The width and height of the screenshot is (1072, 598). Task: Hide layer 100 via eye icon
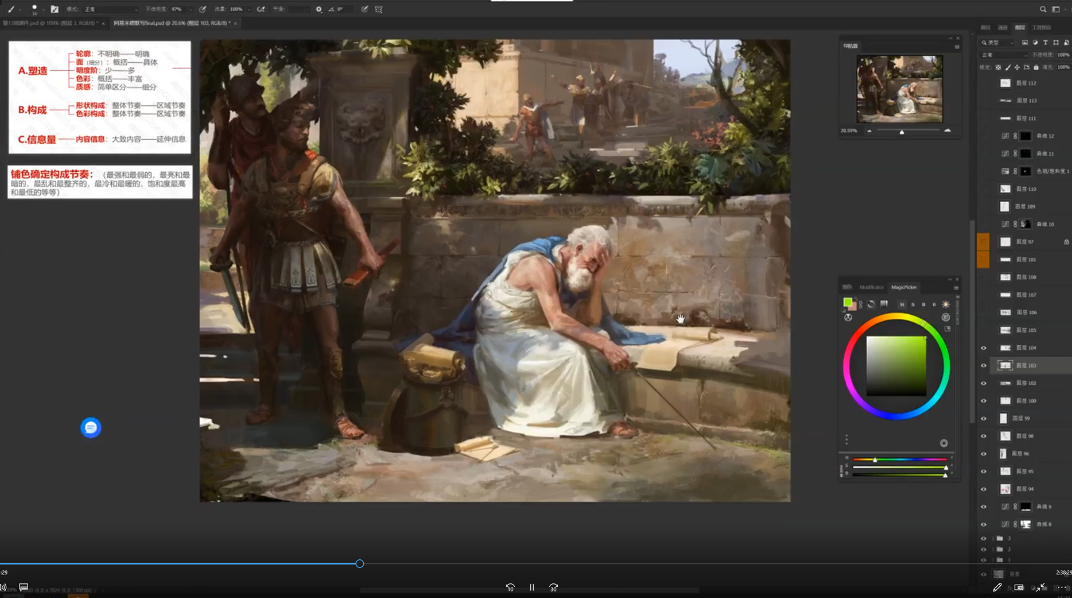coord(984,400)
